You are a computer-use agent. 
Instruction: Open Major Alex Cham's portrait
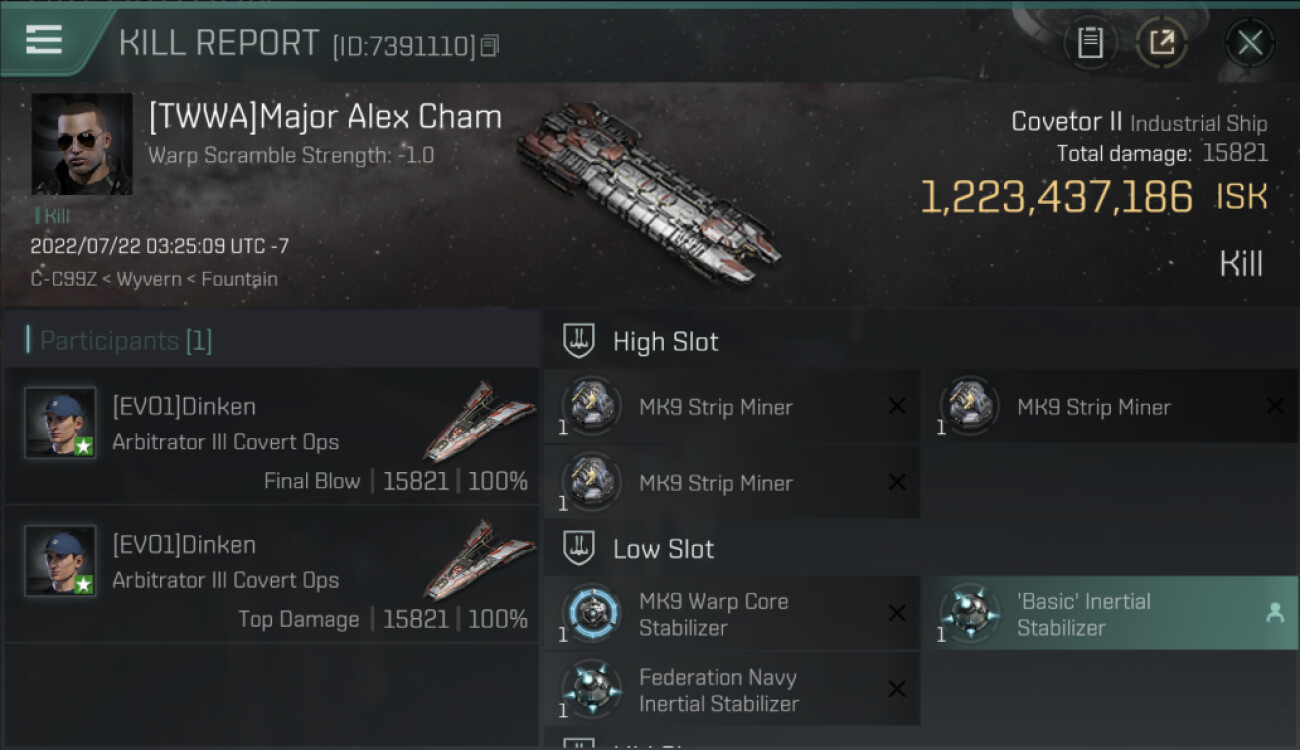coord(82,144)
